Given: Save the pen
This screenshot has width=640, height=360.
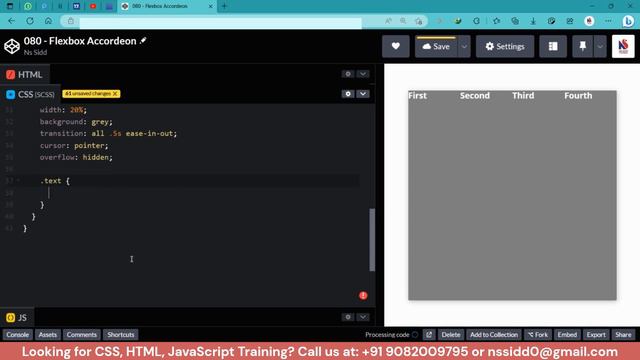Looking at the screenshot, I should (x=436, y=46).
